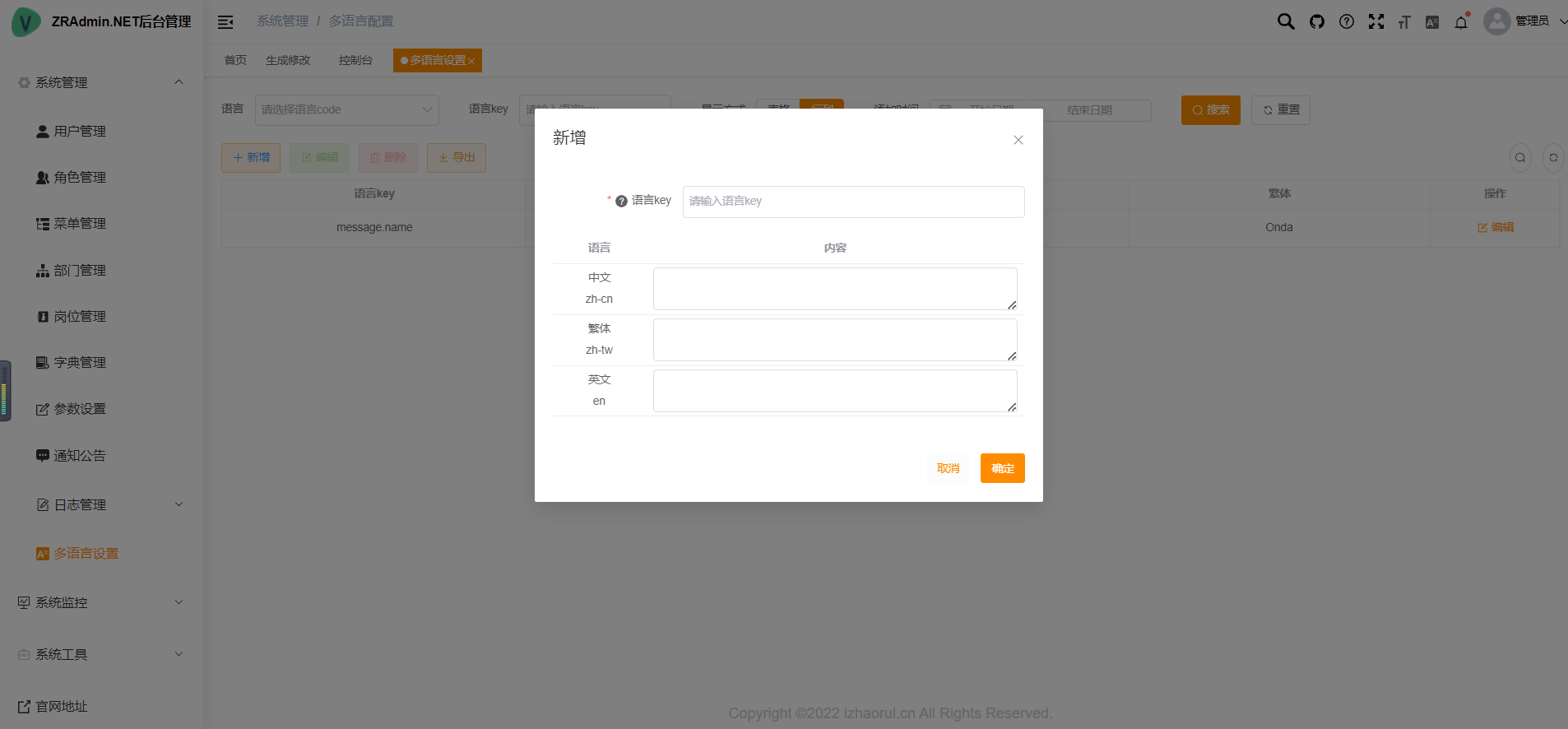Close the 新增 dialog with X
The height and width of the screenshot is (729, 1568).
click(1018, 140)
